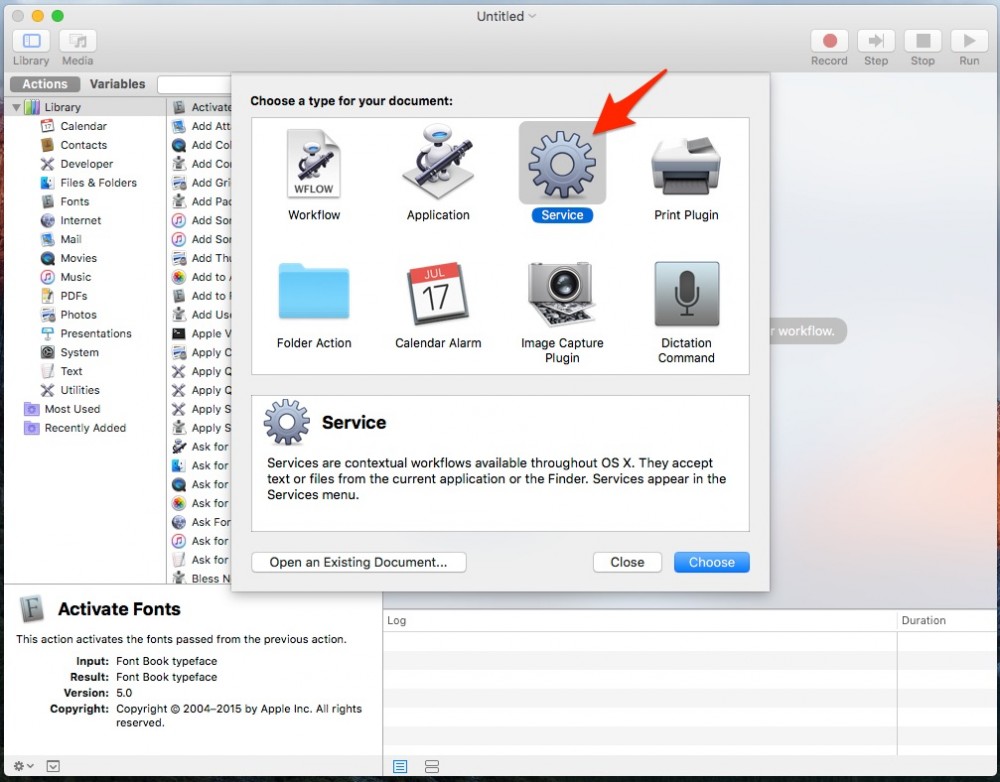
Task: Toggle the workflow execution checkbox at bottom left
Action: [53, 766]
